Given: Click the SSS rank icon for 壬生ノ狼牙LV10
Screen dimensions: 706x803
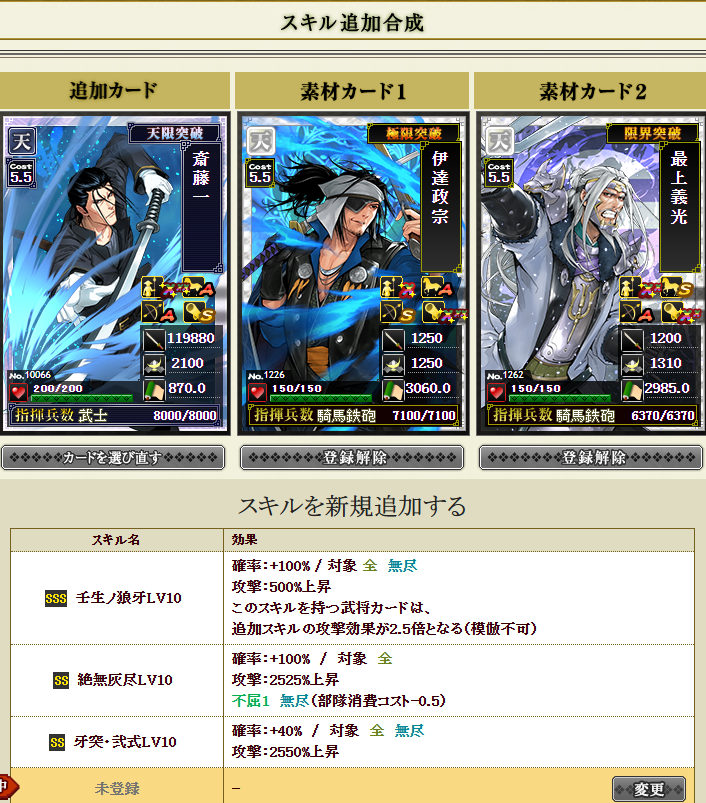Looking at the screenshot, I should tap(56, 598).
